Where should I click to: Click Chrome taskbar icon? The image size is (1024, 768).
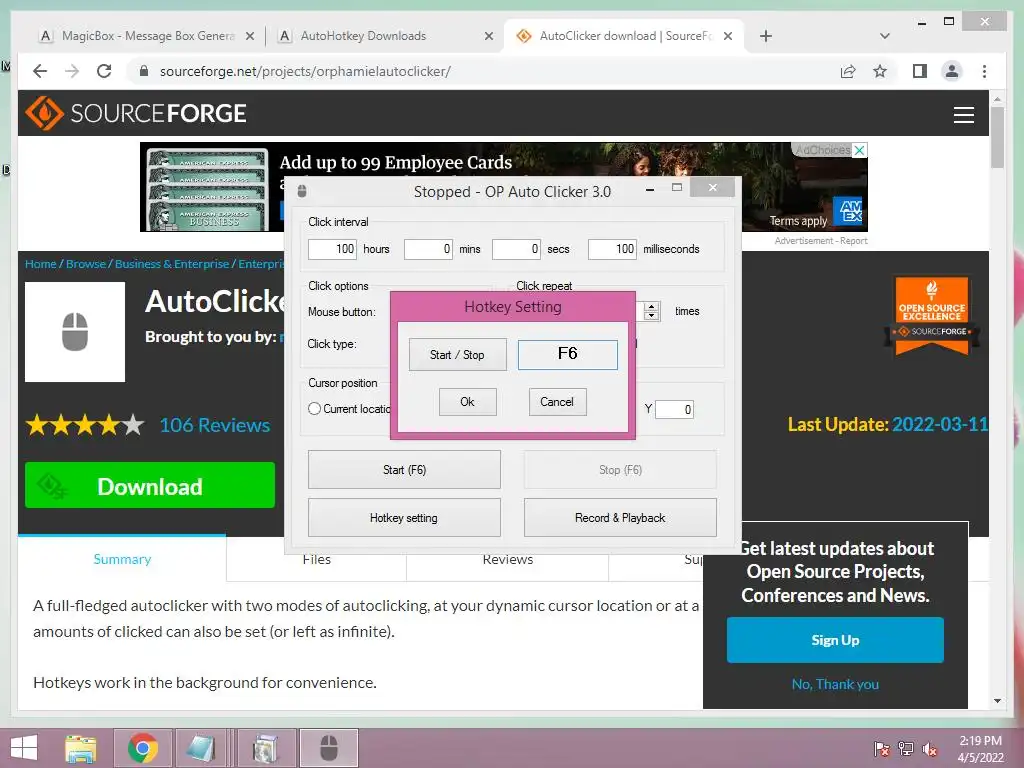point(143,748)
